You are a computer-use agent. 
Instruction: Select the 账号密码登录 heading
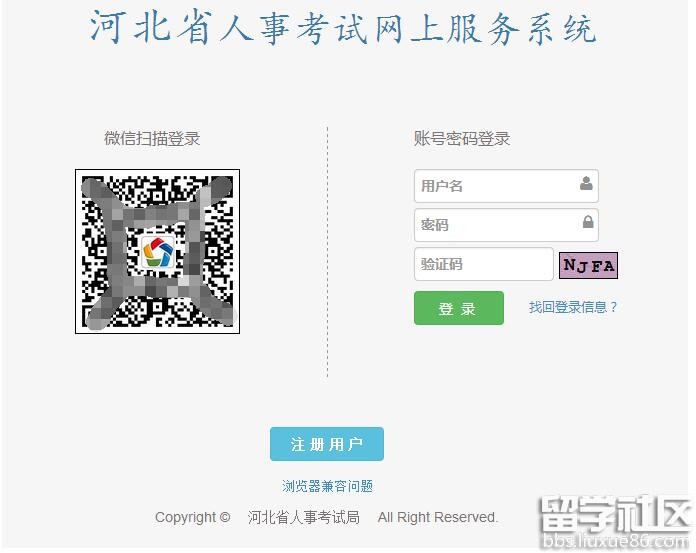pos(462,138)
